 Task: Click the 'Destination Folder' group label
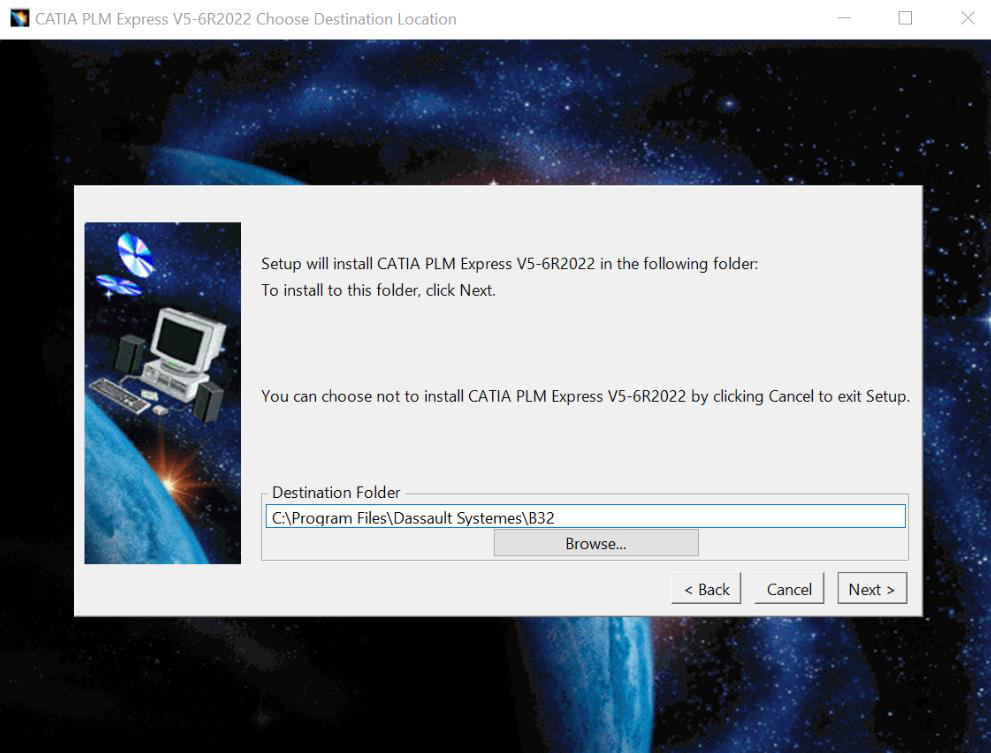pos(336,492)
